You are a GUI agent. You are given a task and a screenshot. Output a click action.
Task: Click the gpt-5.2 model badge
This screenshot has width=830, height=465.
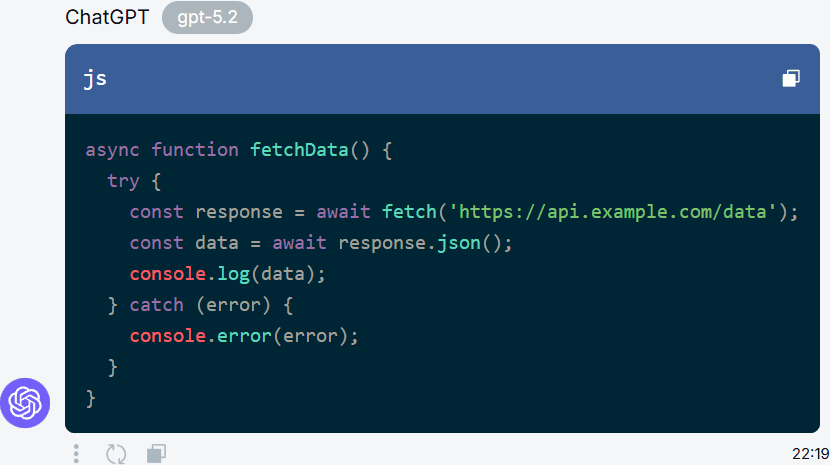pos(207,18)
